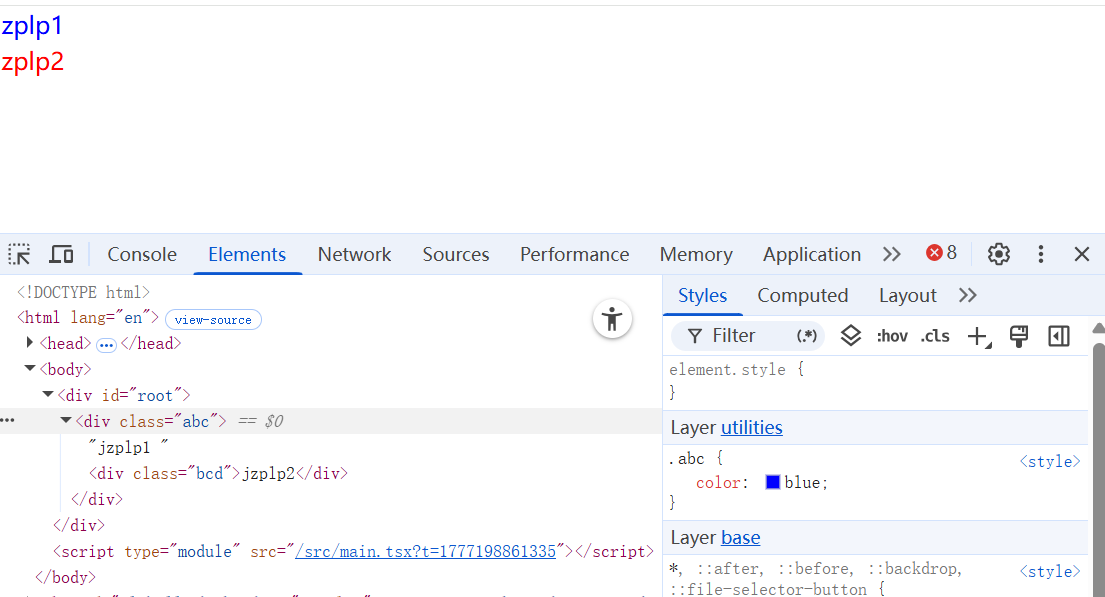Select the Elements tab
This screenshot has width=1105, height=597.
[x=247, y=254]
